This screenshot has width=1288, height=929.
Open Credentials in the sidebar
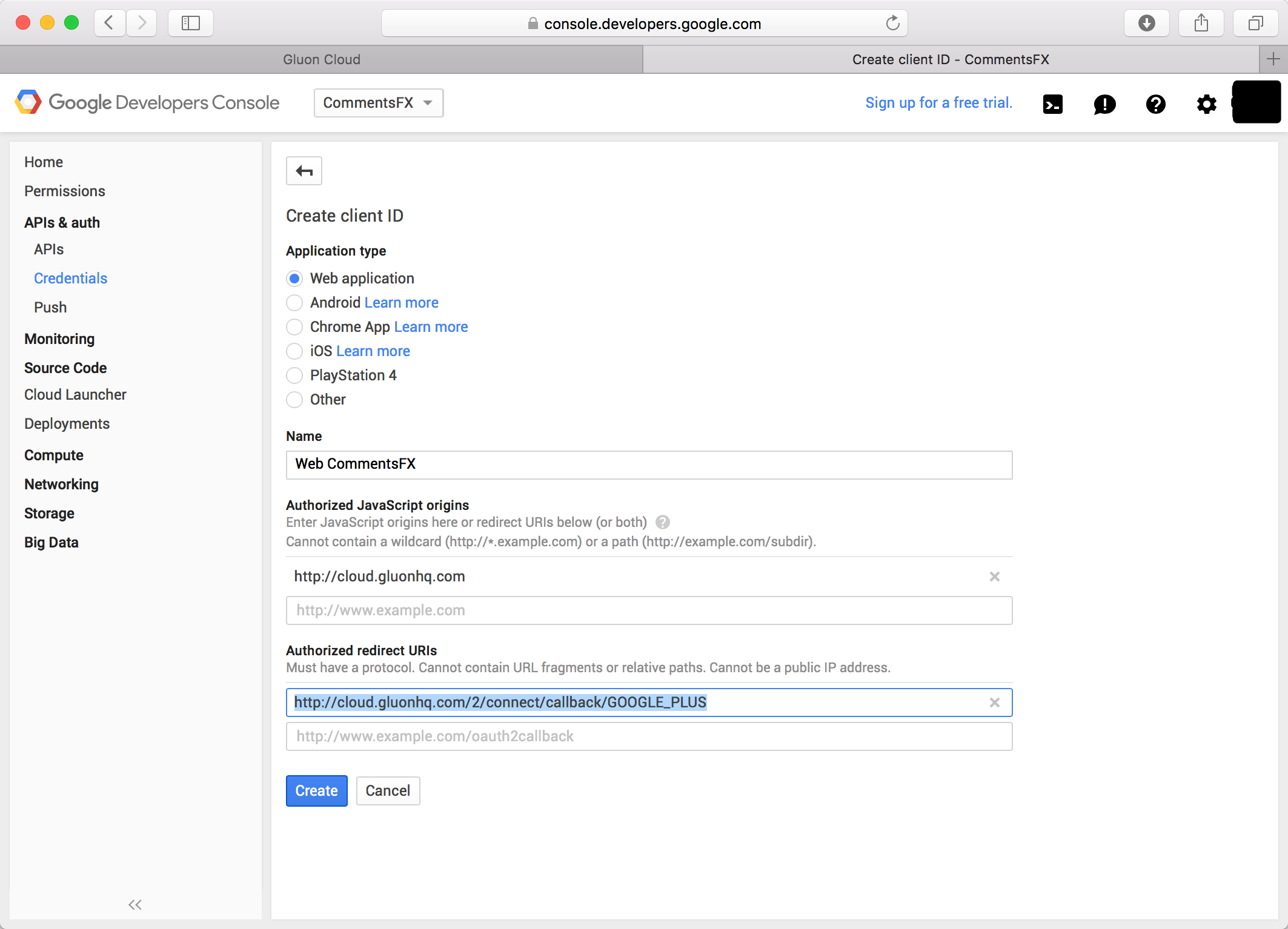(x=70, y=279)
